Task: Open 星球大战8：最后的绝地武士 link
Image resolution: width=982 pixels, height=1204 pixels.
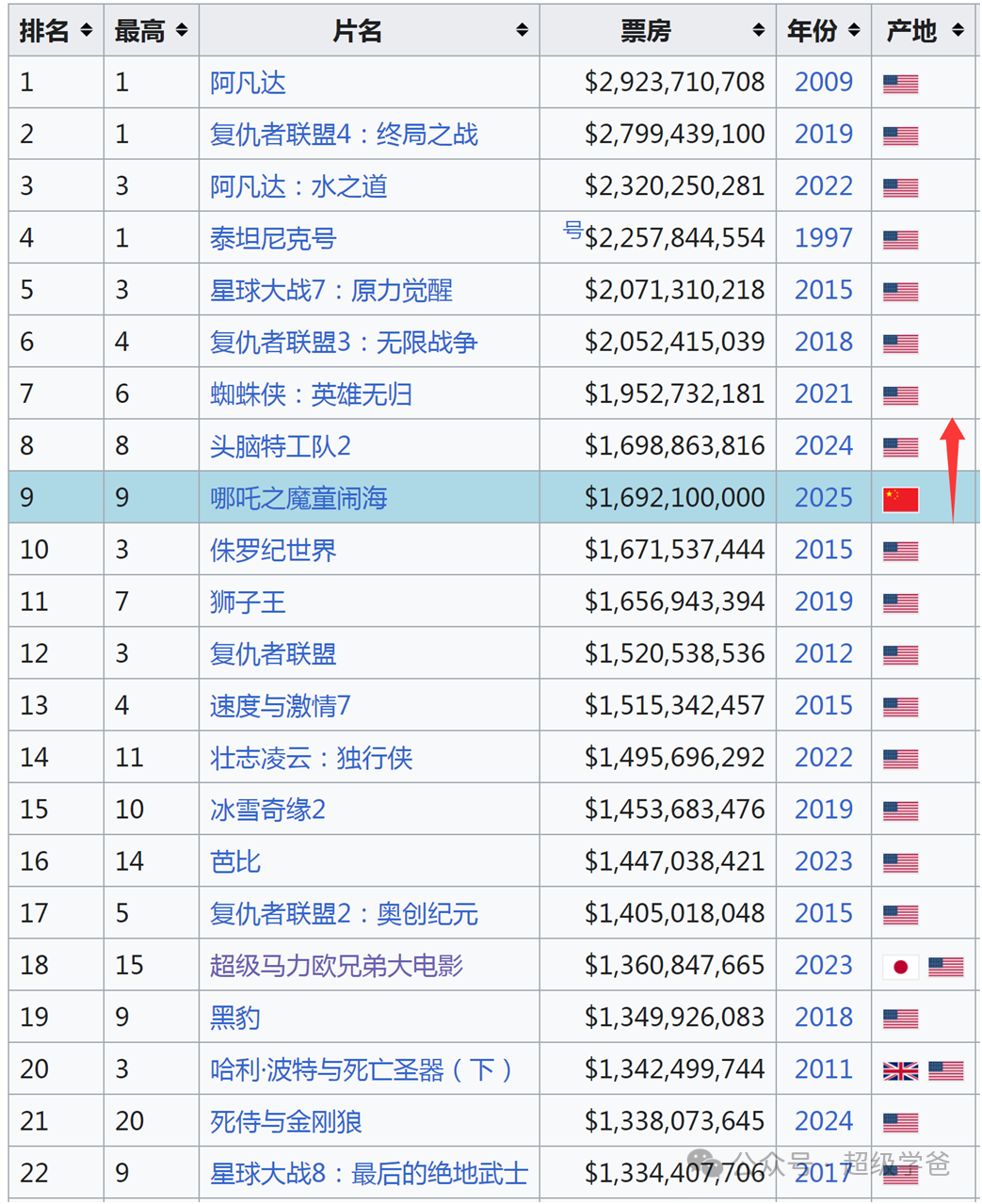Action: pyautogui.click(x=369, y=1173)
